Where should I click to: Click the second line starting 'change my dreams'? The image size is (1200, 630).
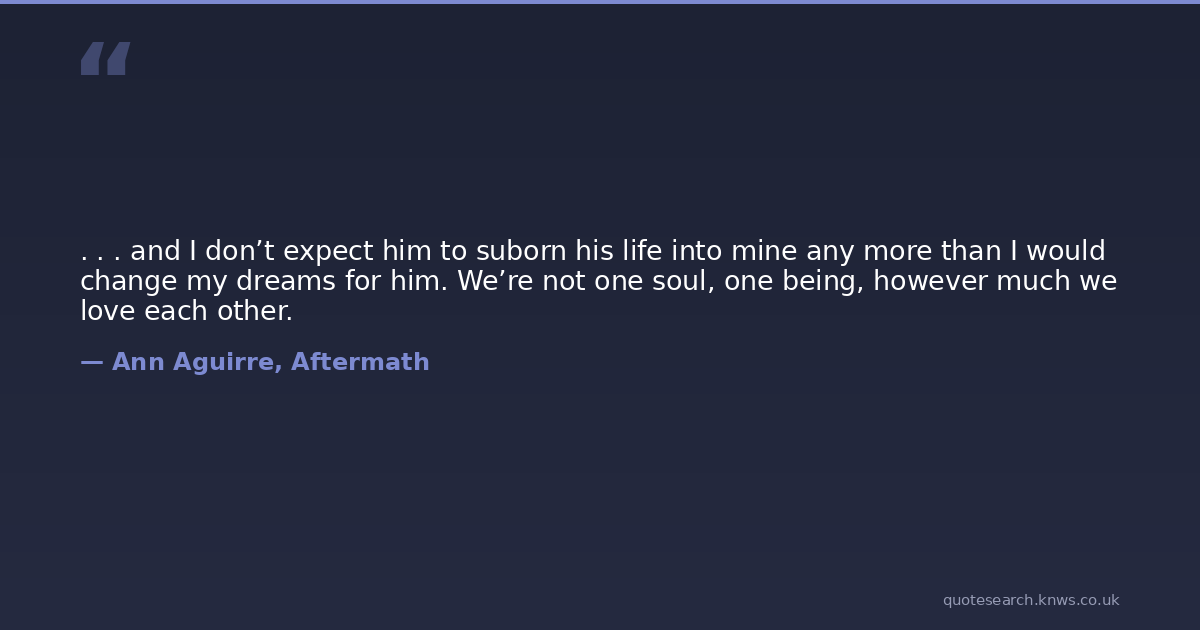[598, 282]
